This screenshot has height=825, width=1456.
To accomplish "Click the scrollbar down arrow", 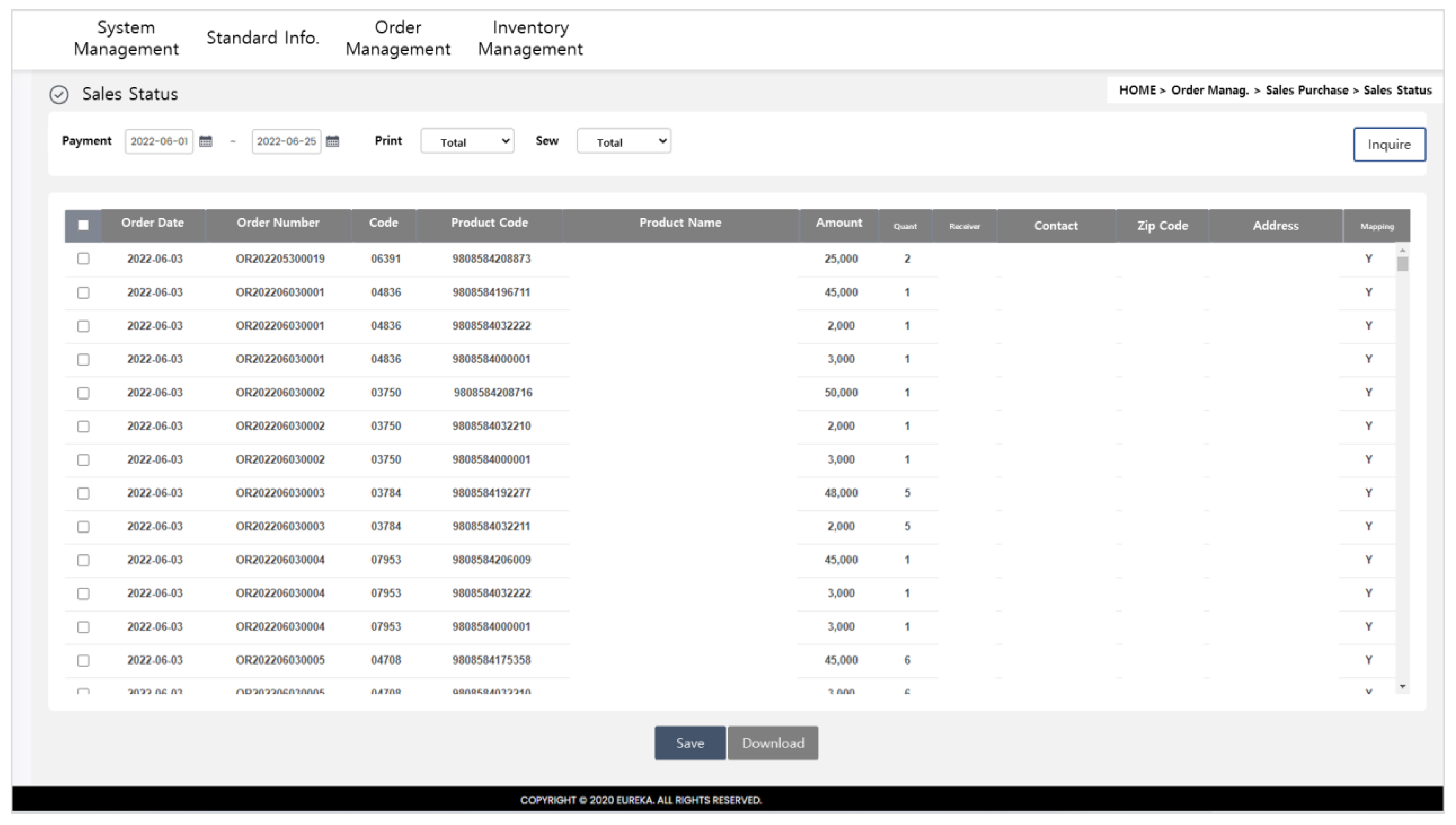I will (1402, 686).
